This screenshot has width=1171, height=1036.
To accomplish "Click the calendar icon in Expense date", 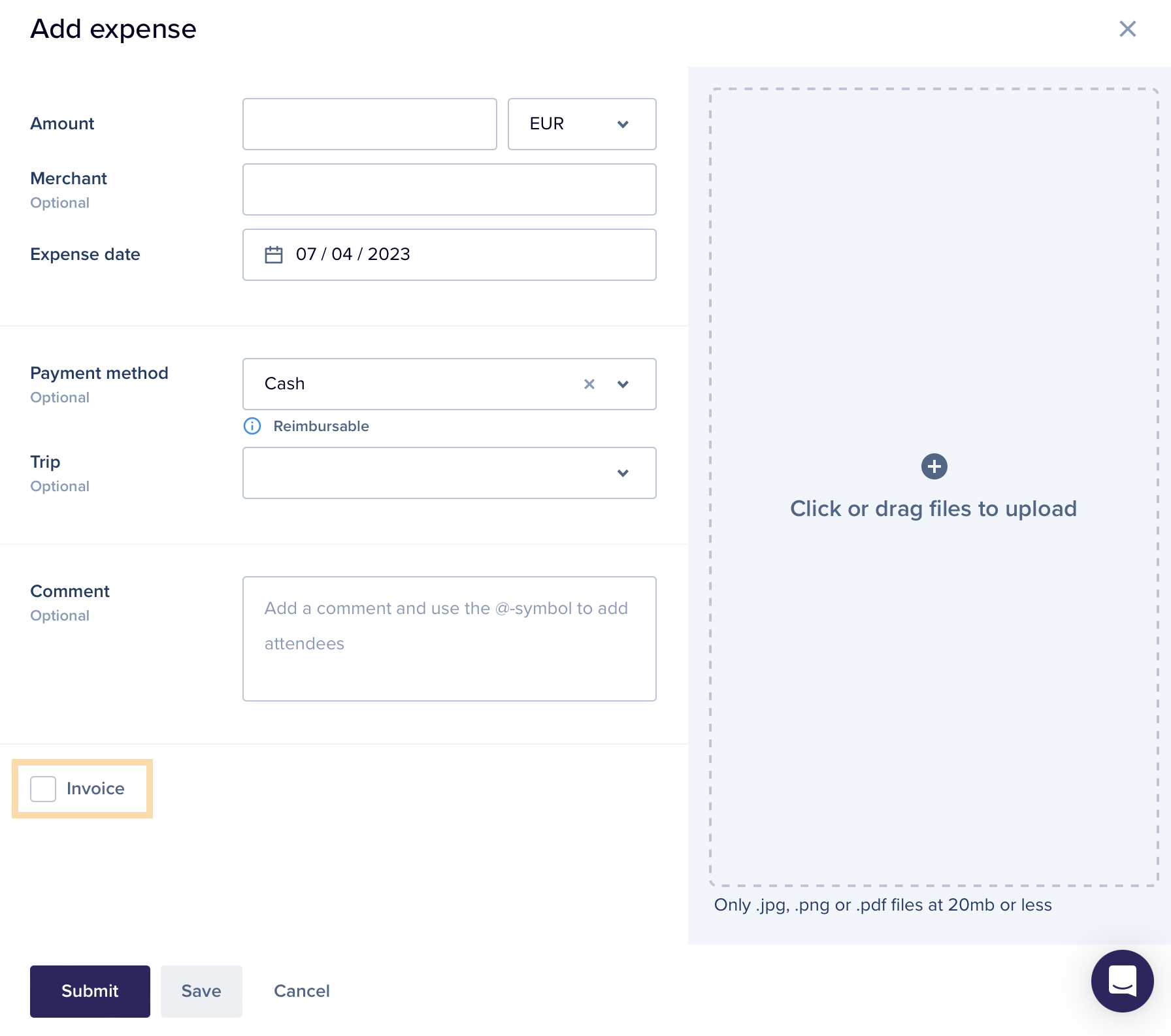I will (x=274, y=254).
